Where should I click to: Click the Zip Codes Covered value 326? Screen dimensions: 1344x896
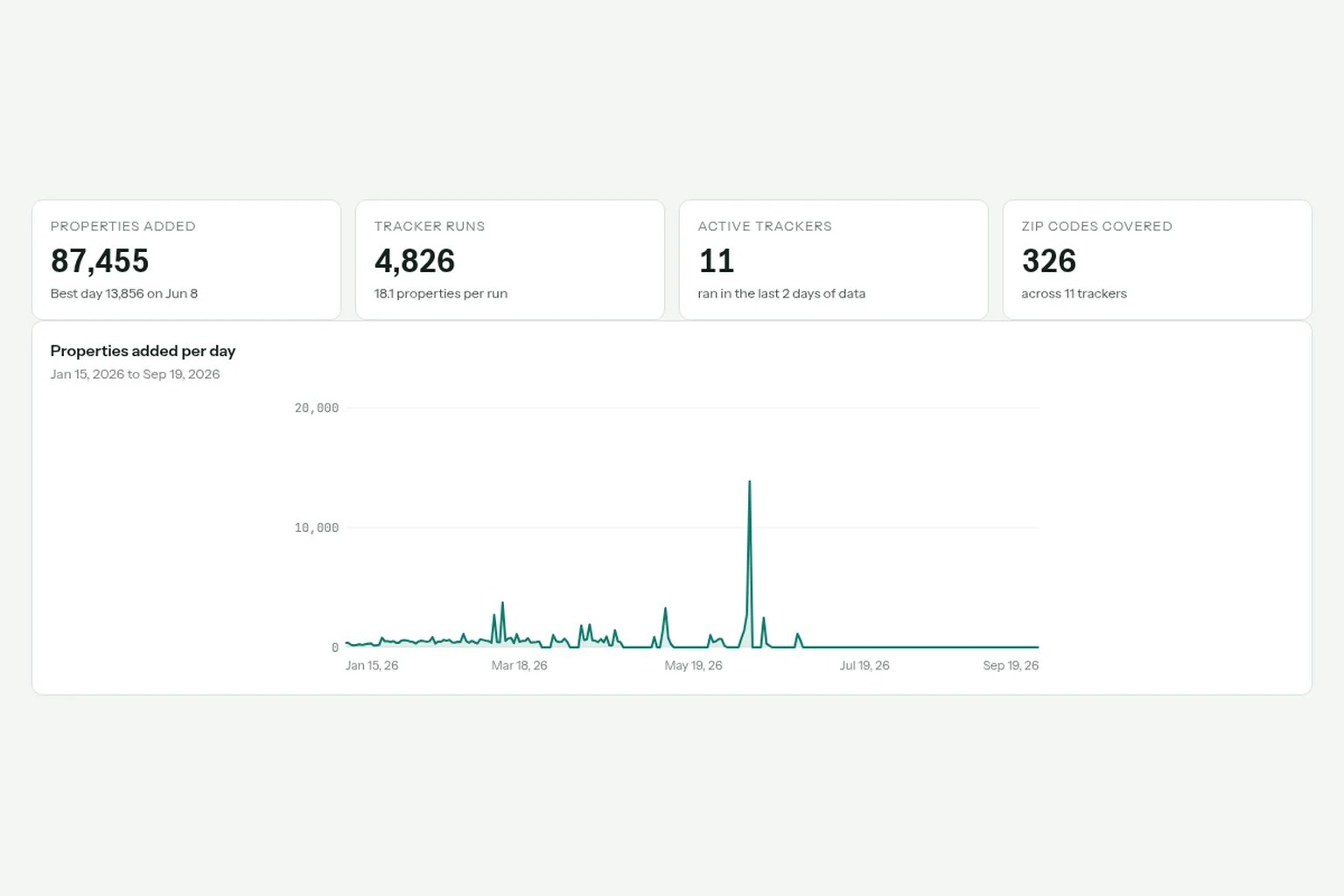click(1049, 261)
